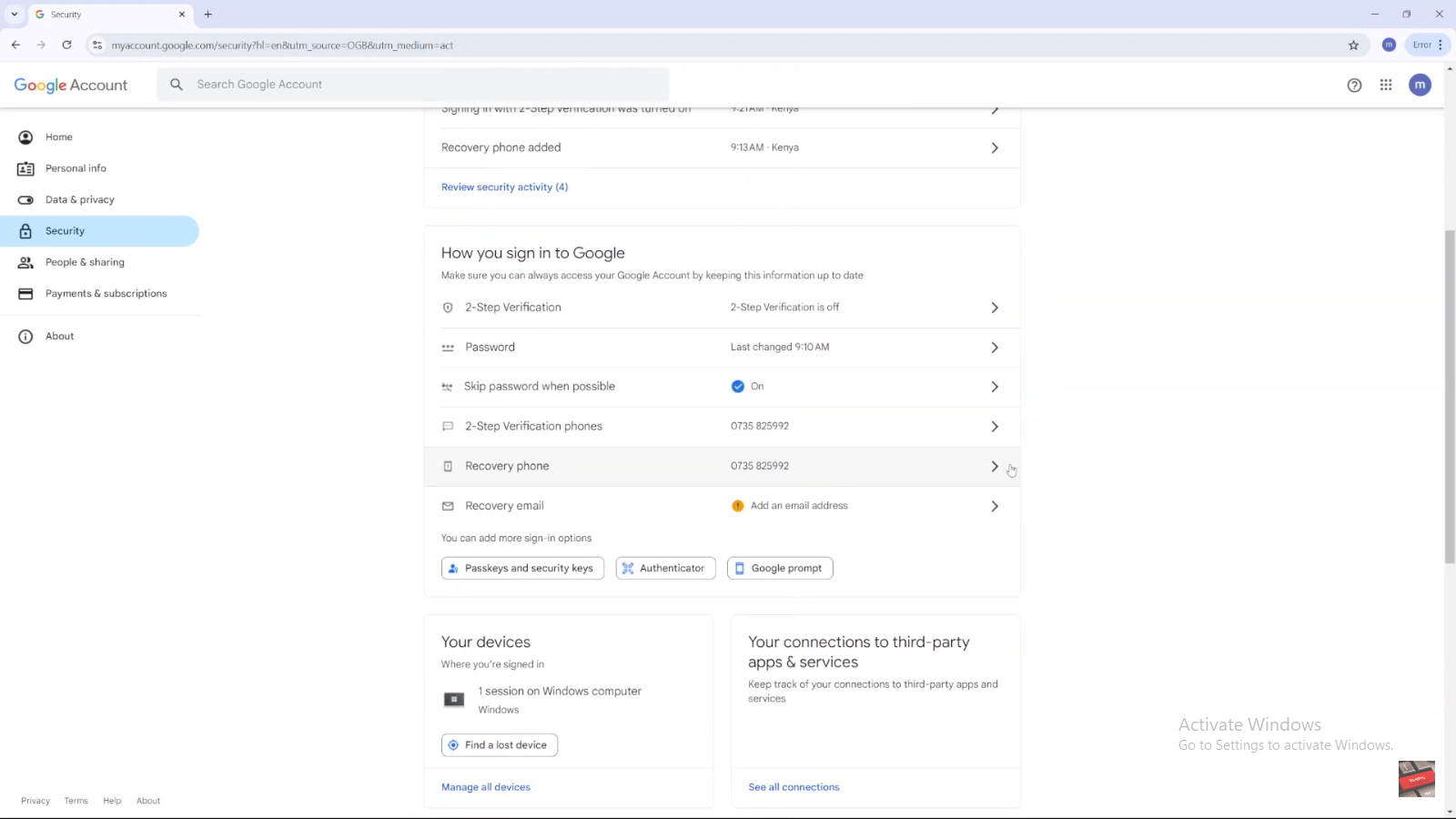
Task: Click Find a lost device button
Action: pyautogui.click(x=500, y=745)
